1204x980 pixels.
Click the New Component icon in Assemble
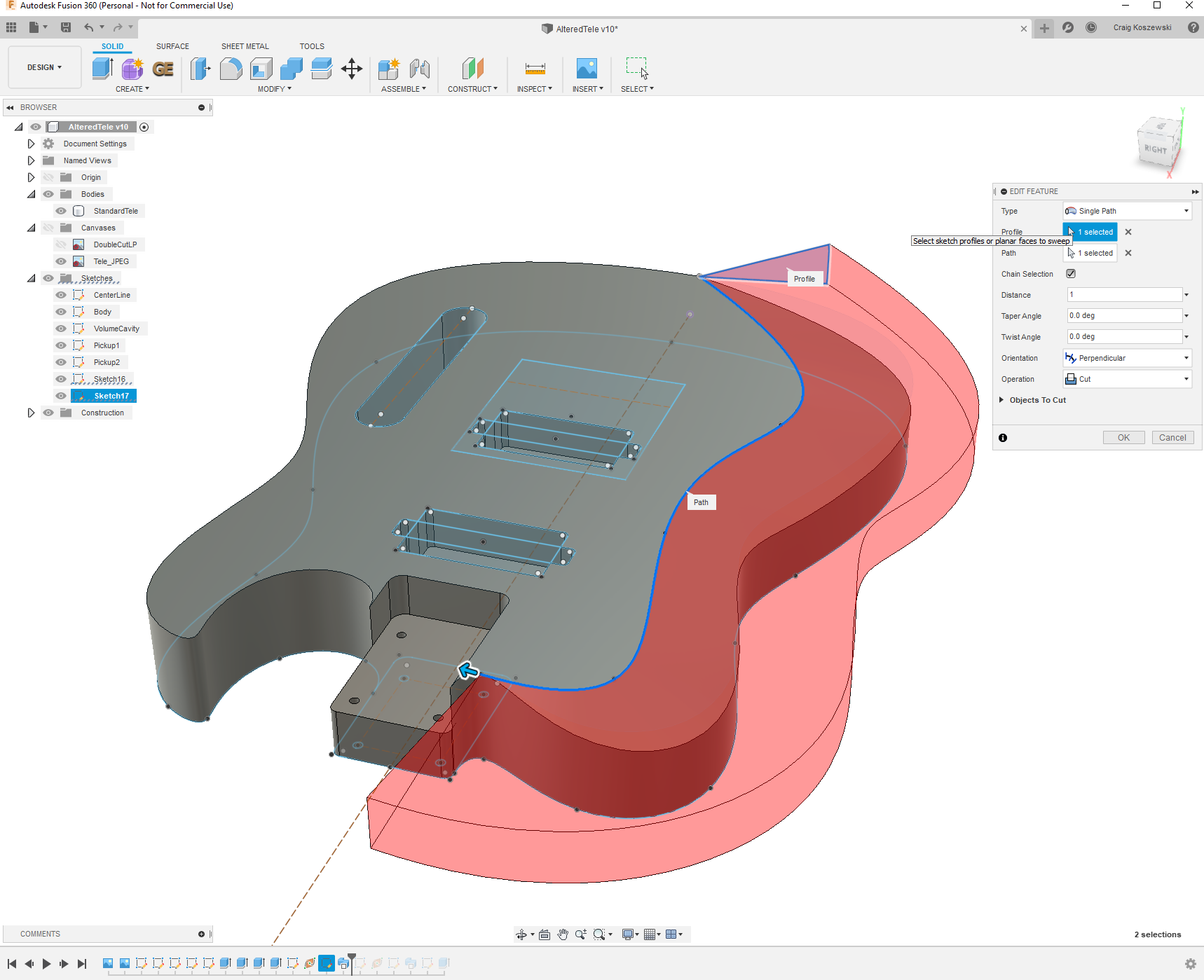[x=389, y=69]
